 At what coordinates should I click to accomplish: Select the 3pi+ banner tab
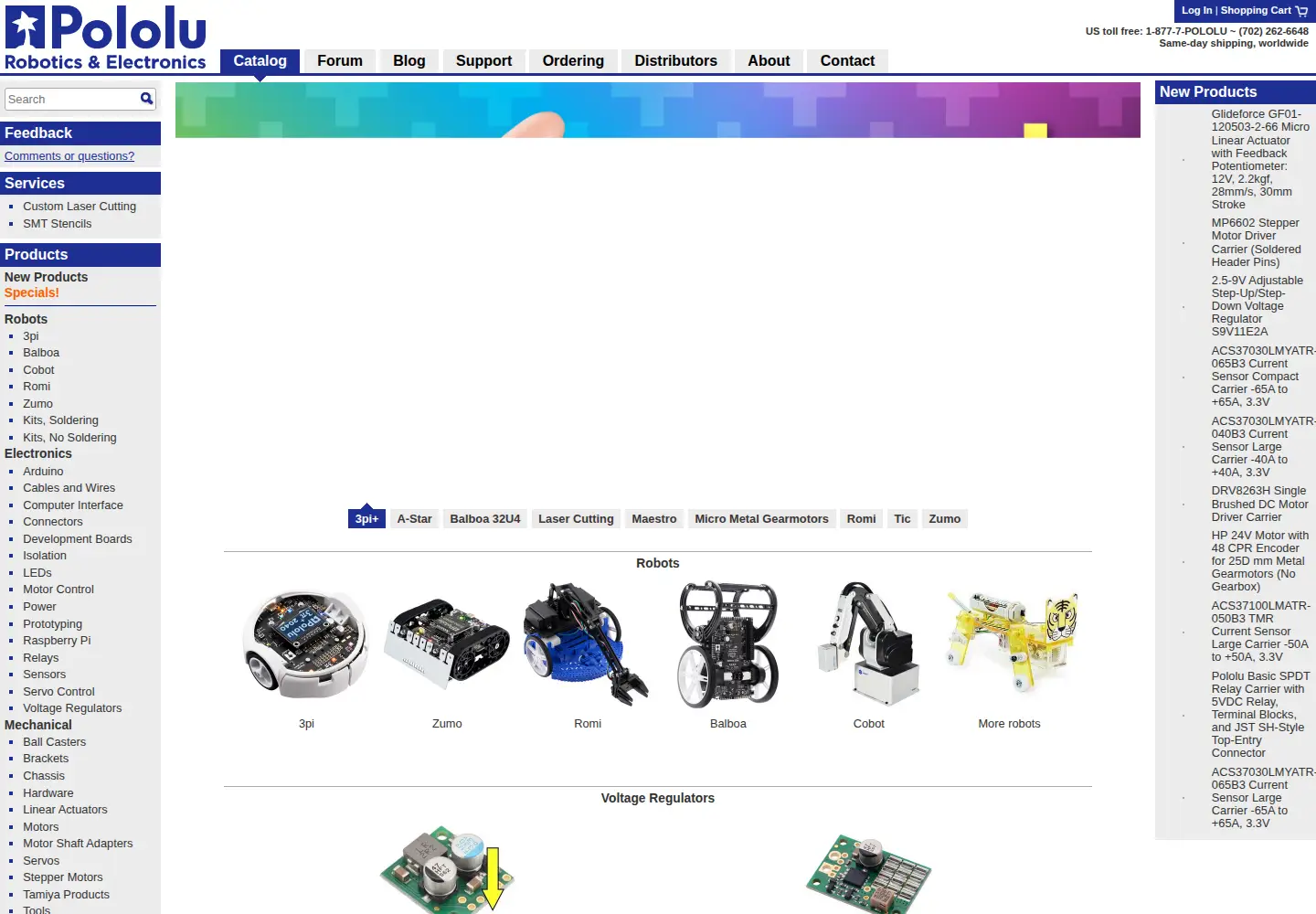pos(366,519)
